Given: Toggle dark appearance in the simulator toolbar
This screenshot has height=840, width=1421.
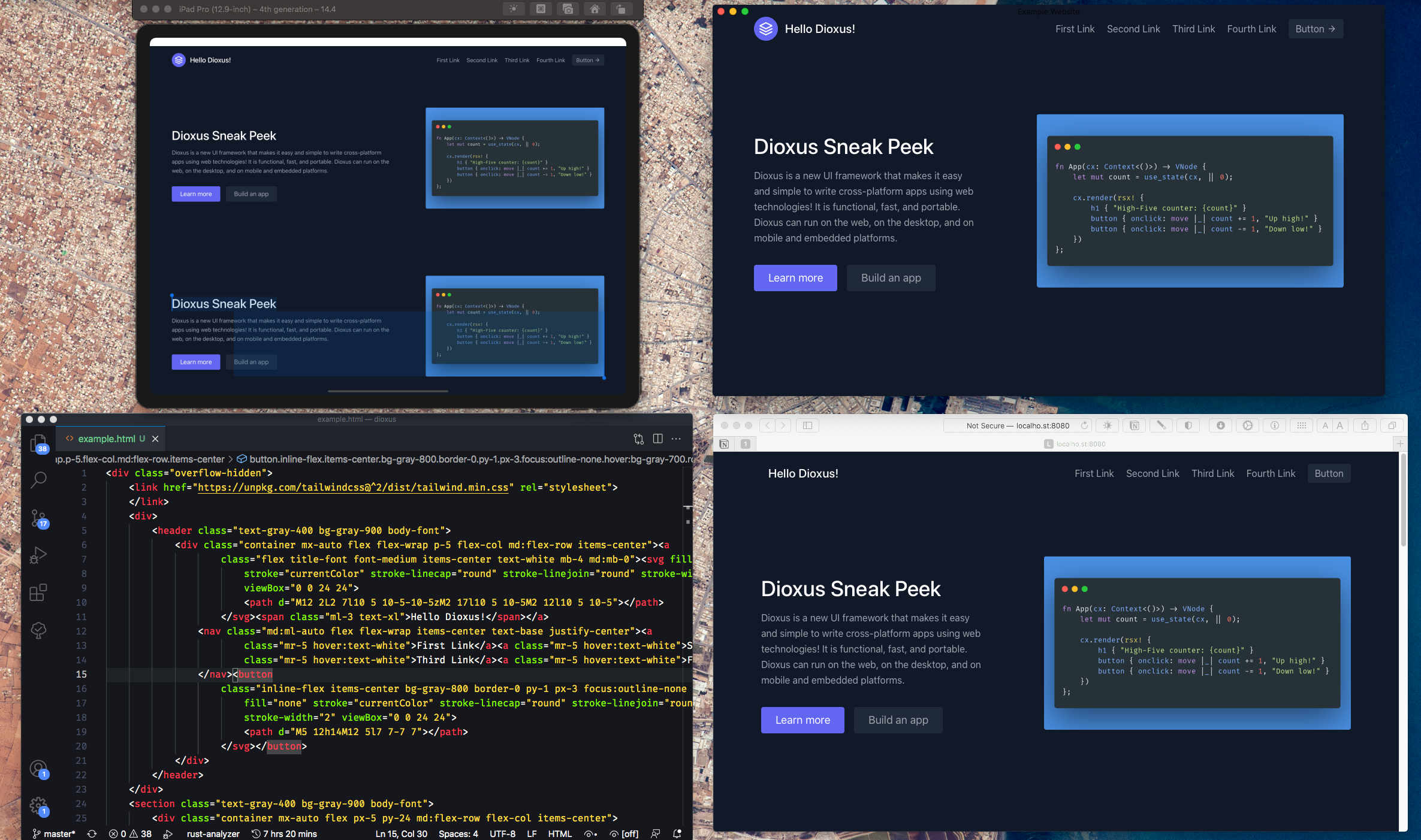Looking at the screenshot, I should (514, 9).
